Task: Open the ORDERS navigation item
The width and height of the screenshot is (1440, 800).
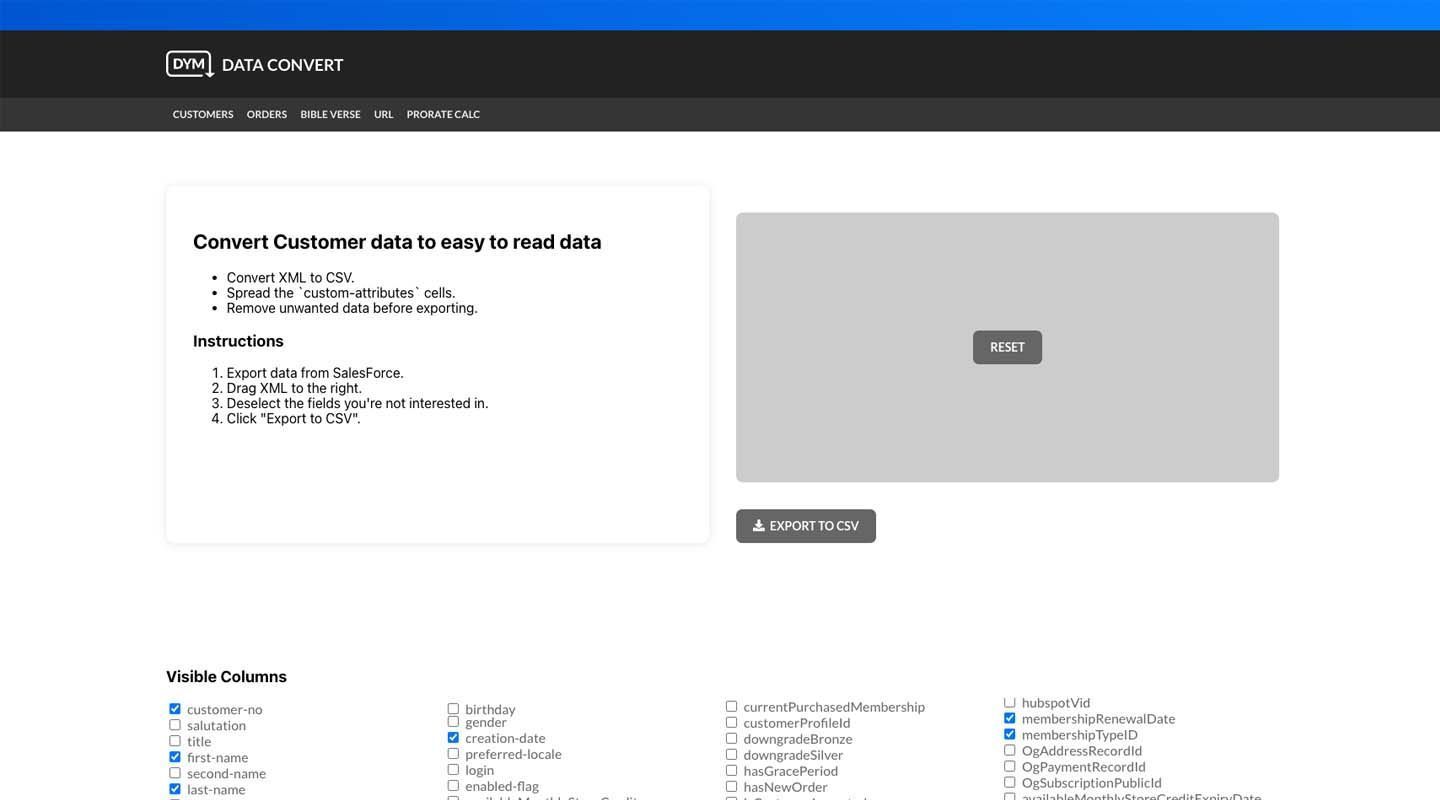Action: pyautogui.click(x=266, y=114)
